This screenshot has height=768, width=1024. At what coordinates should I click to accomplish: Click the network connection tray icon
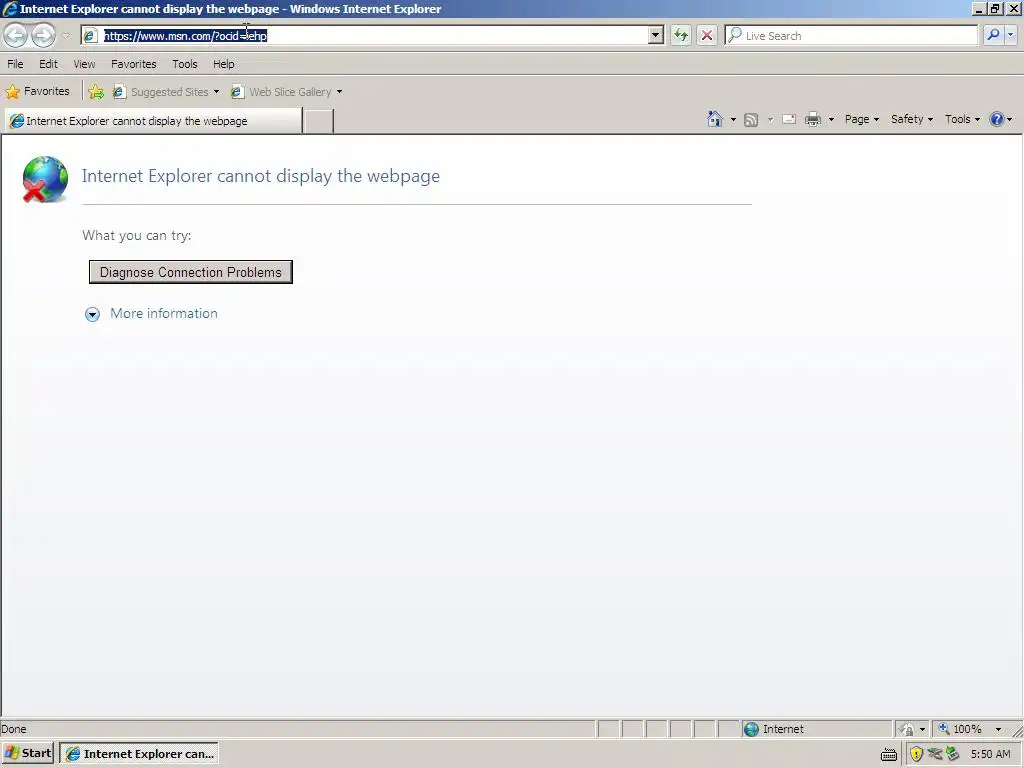click(935, 754)
